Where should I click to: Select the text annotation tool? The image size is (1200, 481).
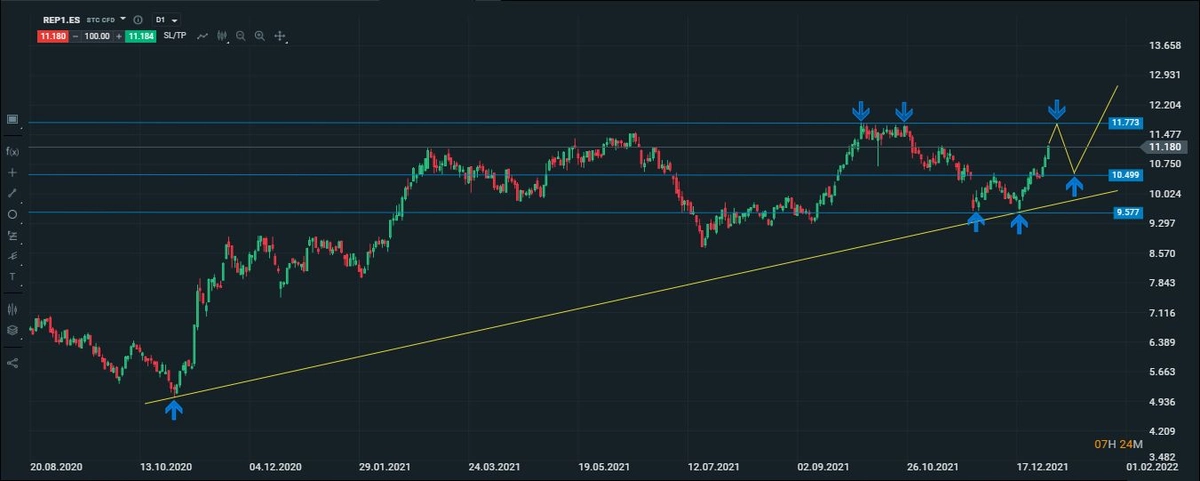click(x=12, y=276)
